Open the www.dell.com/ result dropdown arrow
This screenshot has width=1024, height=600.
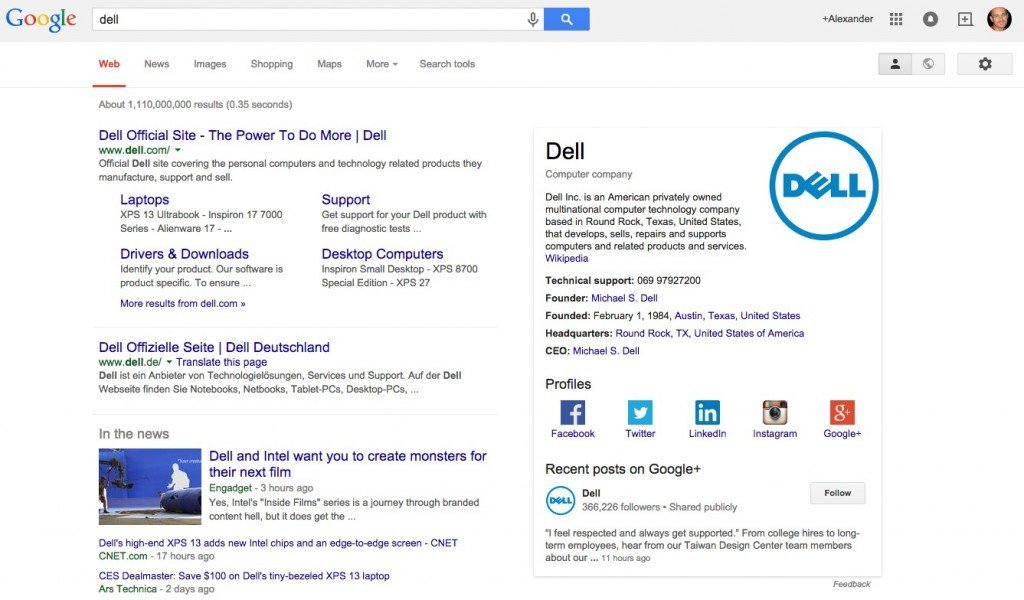[178, 150]
